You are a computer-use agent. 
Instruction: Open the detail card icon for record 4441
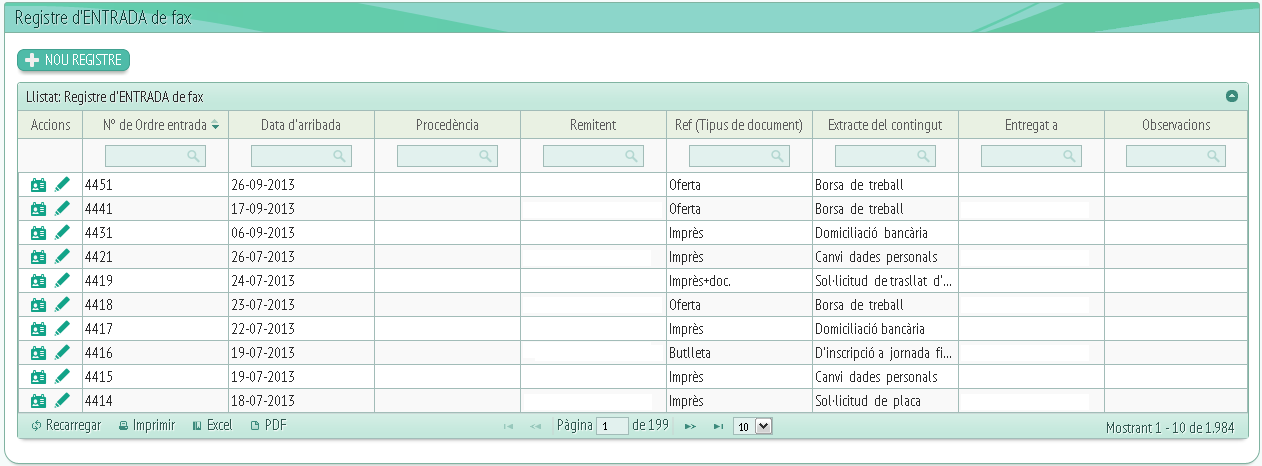[39, 209]
